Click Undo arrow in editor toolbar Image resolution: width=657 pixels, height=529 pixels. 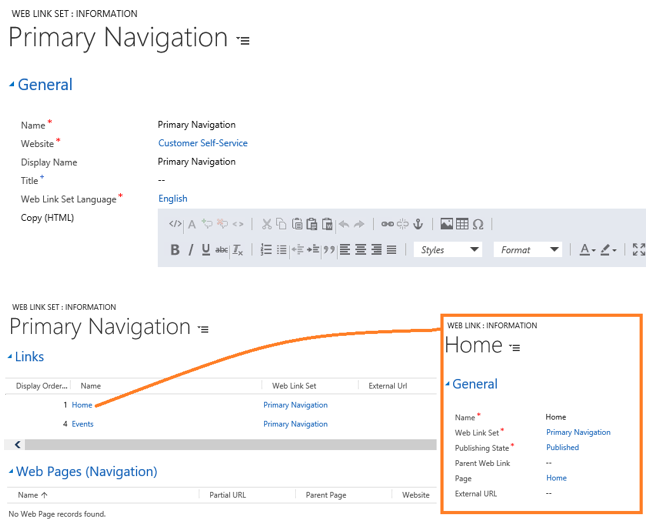(x=344, y=225)
